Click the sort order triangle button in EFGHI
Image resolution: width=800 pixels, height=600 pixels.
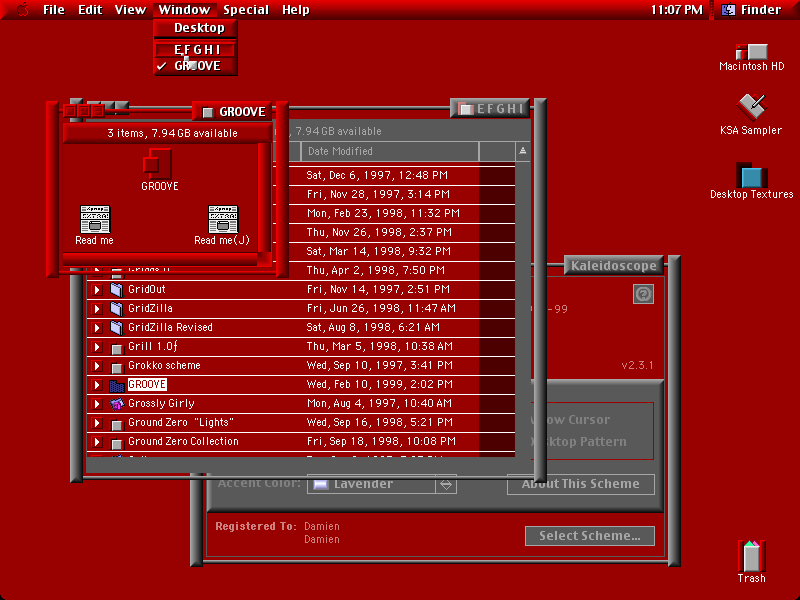(x=522, y=151)
